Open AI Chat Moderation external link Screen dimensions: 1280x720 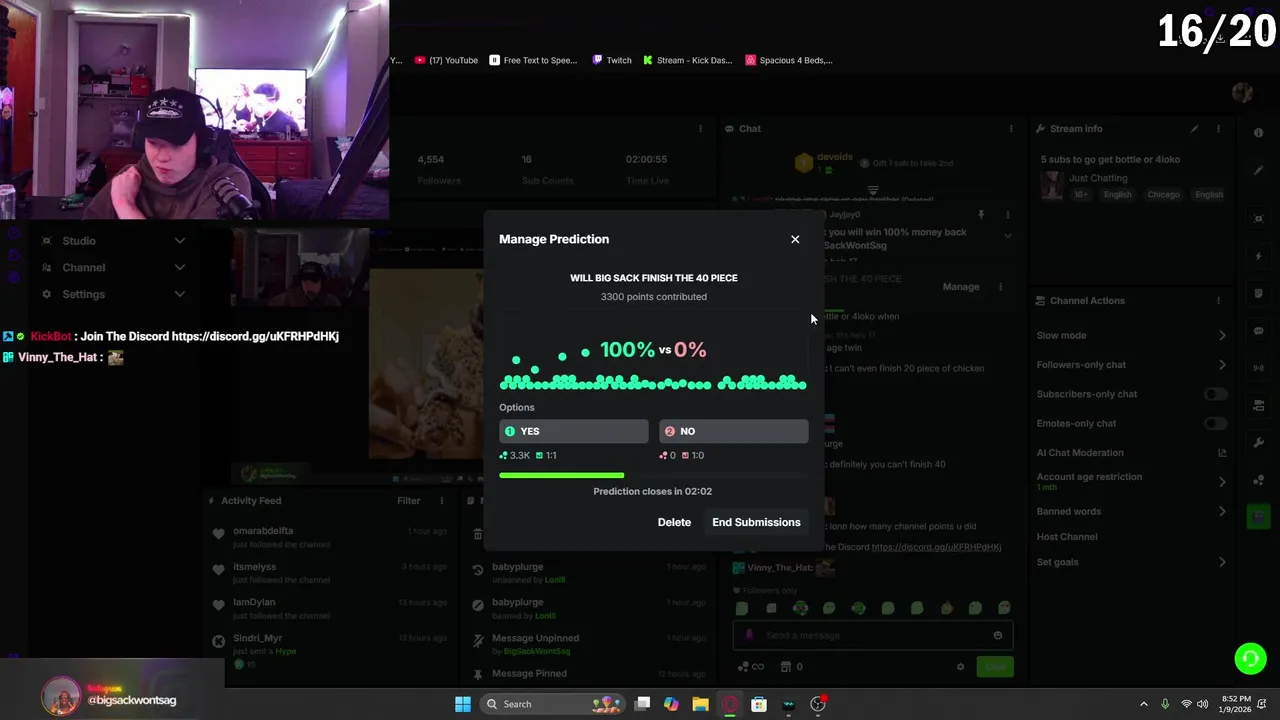(1222, 453)
